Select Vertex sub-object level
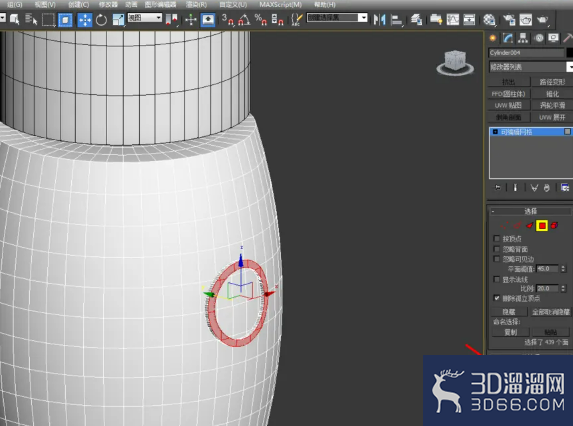This screenshot has width=573, height=426. pyautogui.click(x=505, y=226)
